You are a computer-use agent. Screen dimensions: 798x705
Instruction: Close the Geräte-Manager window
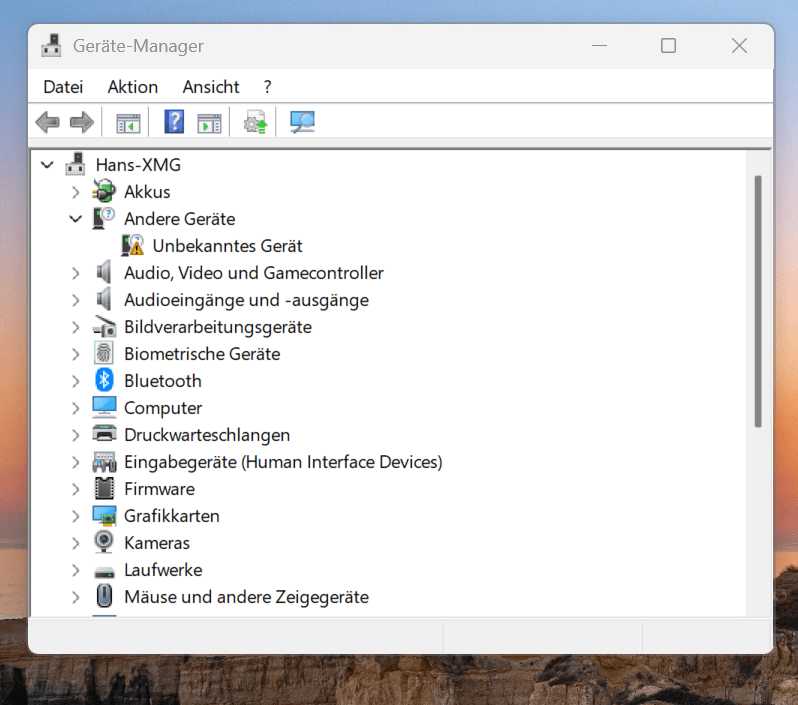739,46
